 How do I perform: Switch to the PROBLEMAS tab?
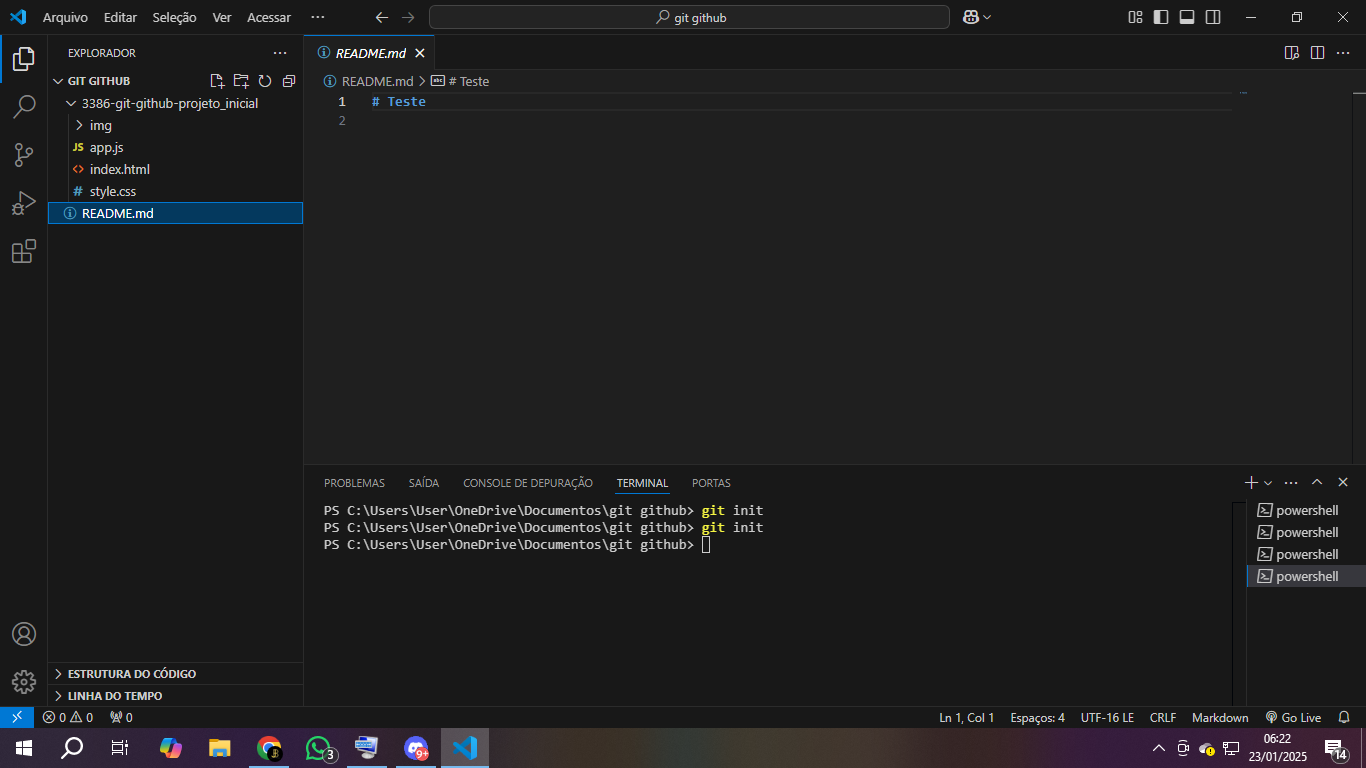[354, 483]
